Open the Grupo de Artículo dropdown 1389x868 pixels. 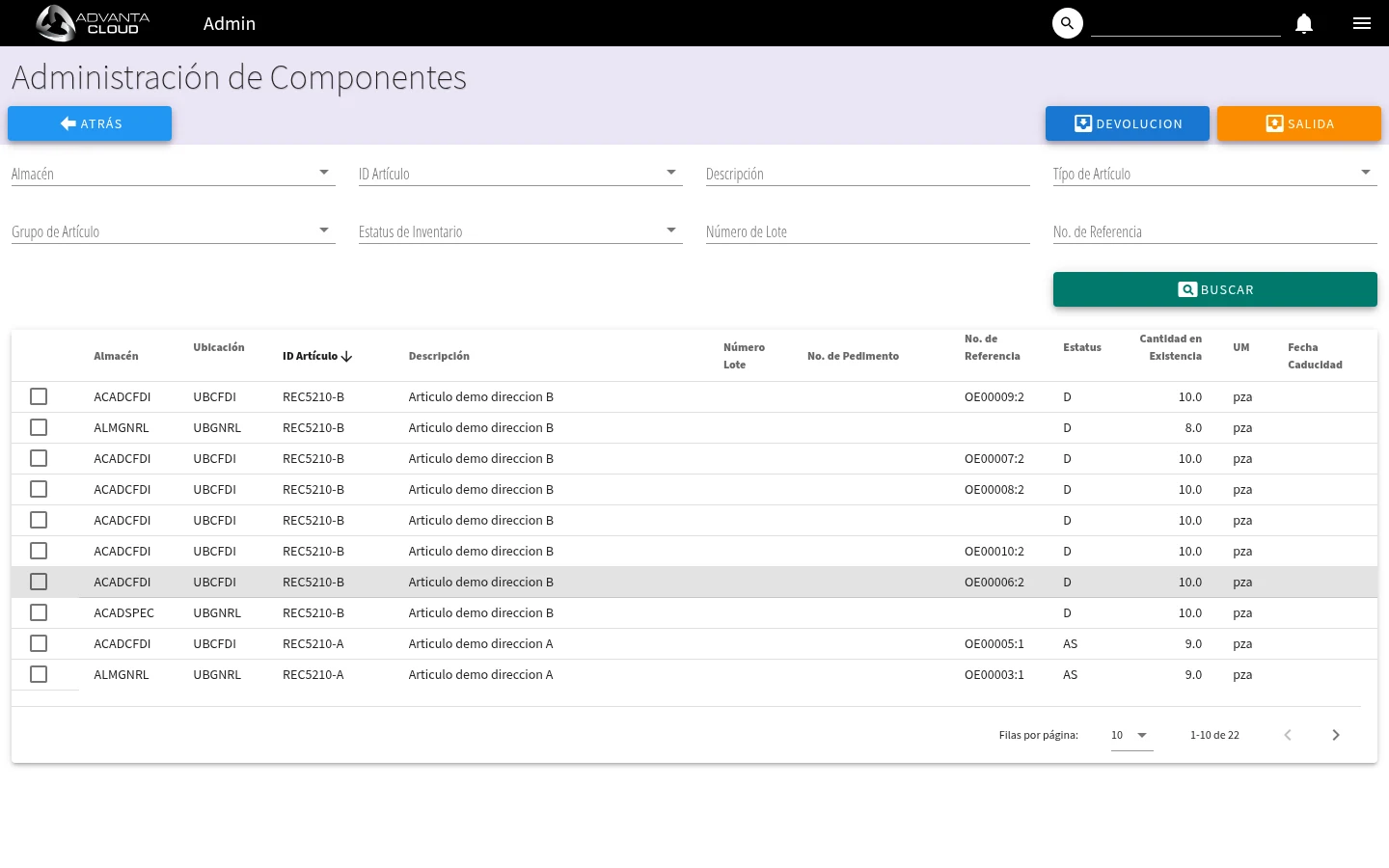174,231
